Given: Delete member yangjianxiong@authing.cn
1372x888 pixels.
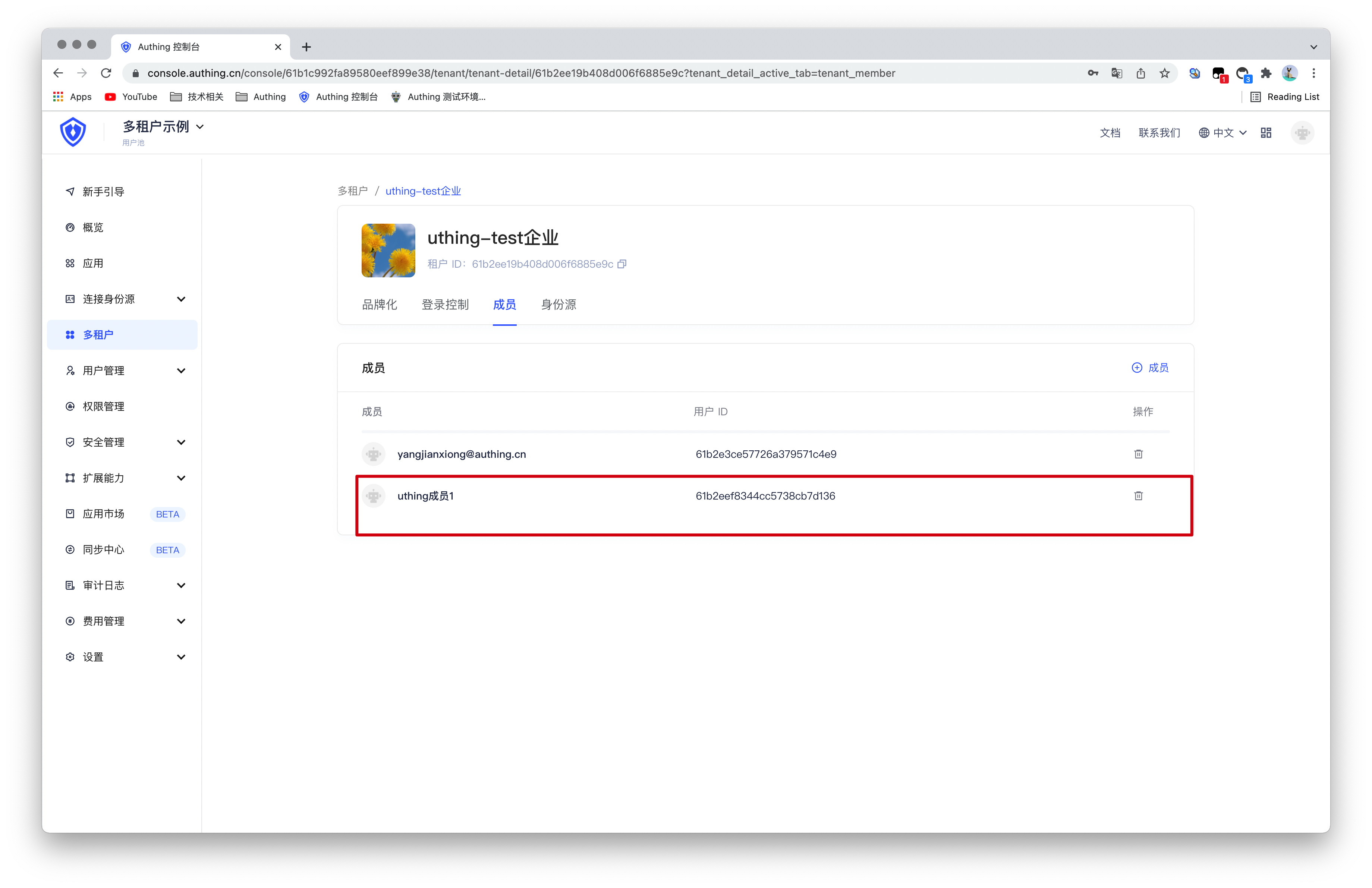Looking at the screenshot, I should click(x=1139, y=454).
